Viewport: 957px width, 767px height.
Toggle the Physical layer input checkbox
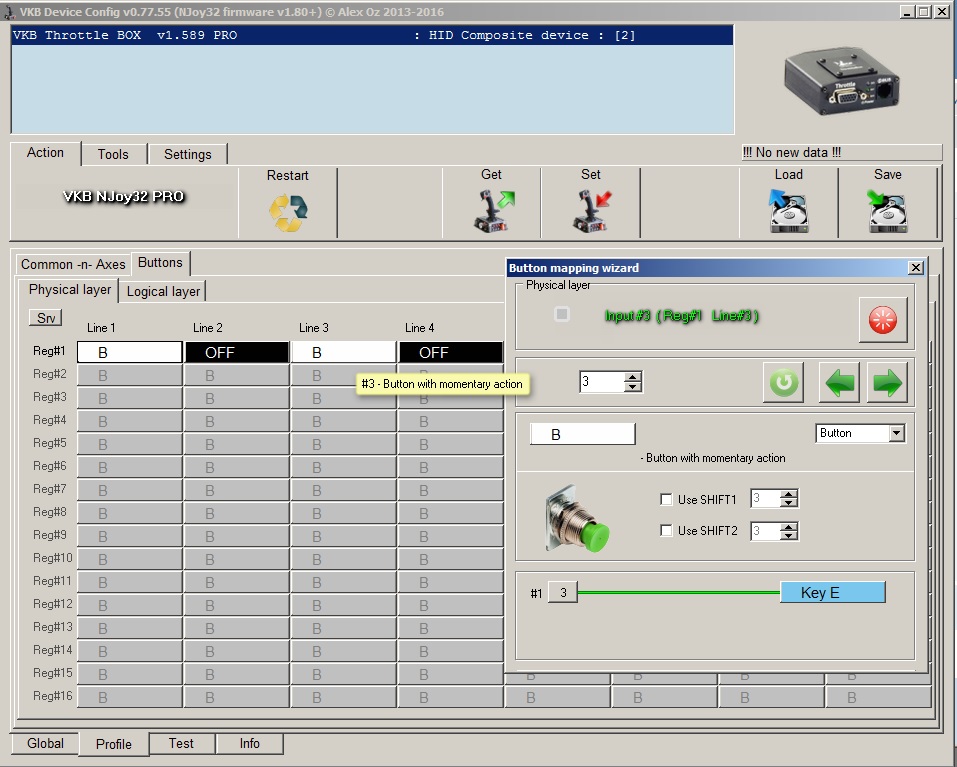coord(562,315)
